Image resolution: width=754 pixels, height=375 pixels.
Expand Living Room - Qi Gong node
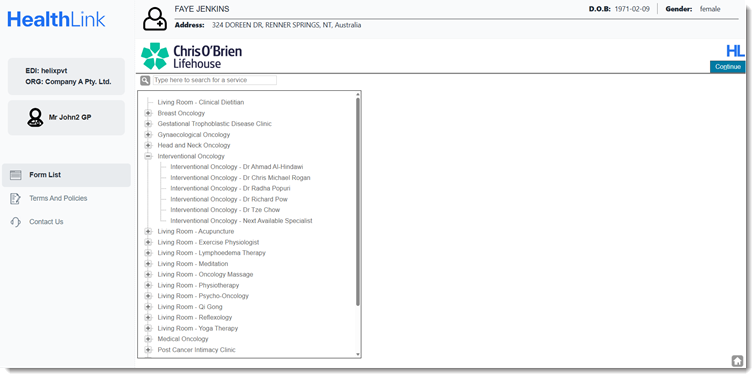coord(148,307)
